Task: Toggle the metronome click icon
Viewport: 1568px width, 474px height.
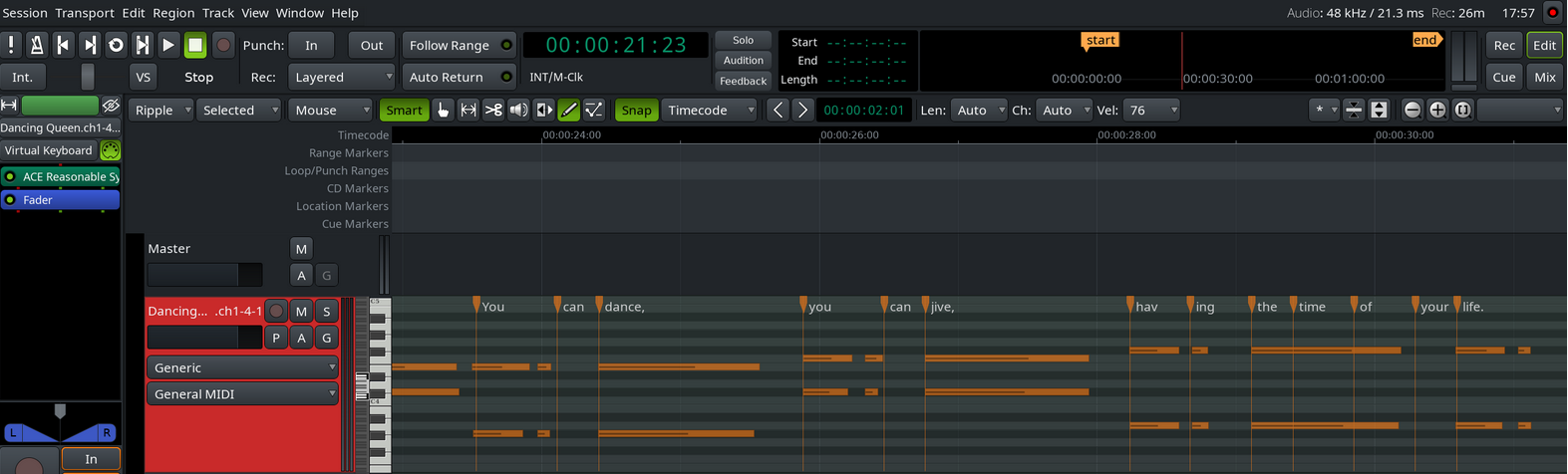Action: pos(37,45)
